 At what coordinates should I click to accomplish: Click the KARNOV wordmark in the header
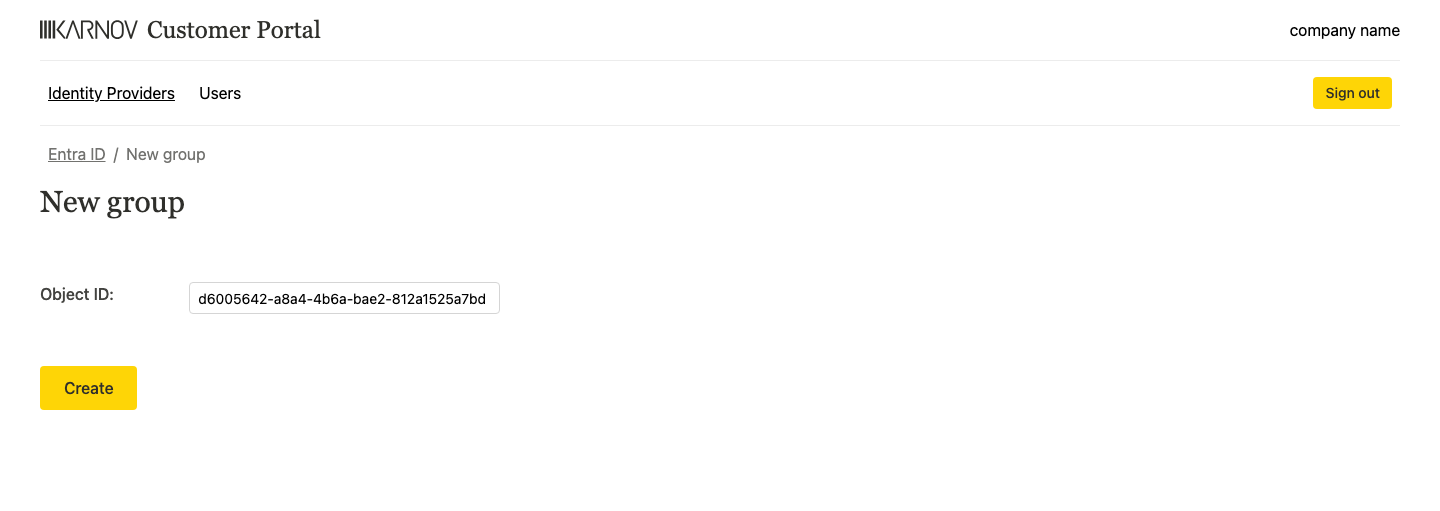click(x=96, y=30)
